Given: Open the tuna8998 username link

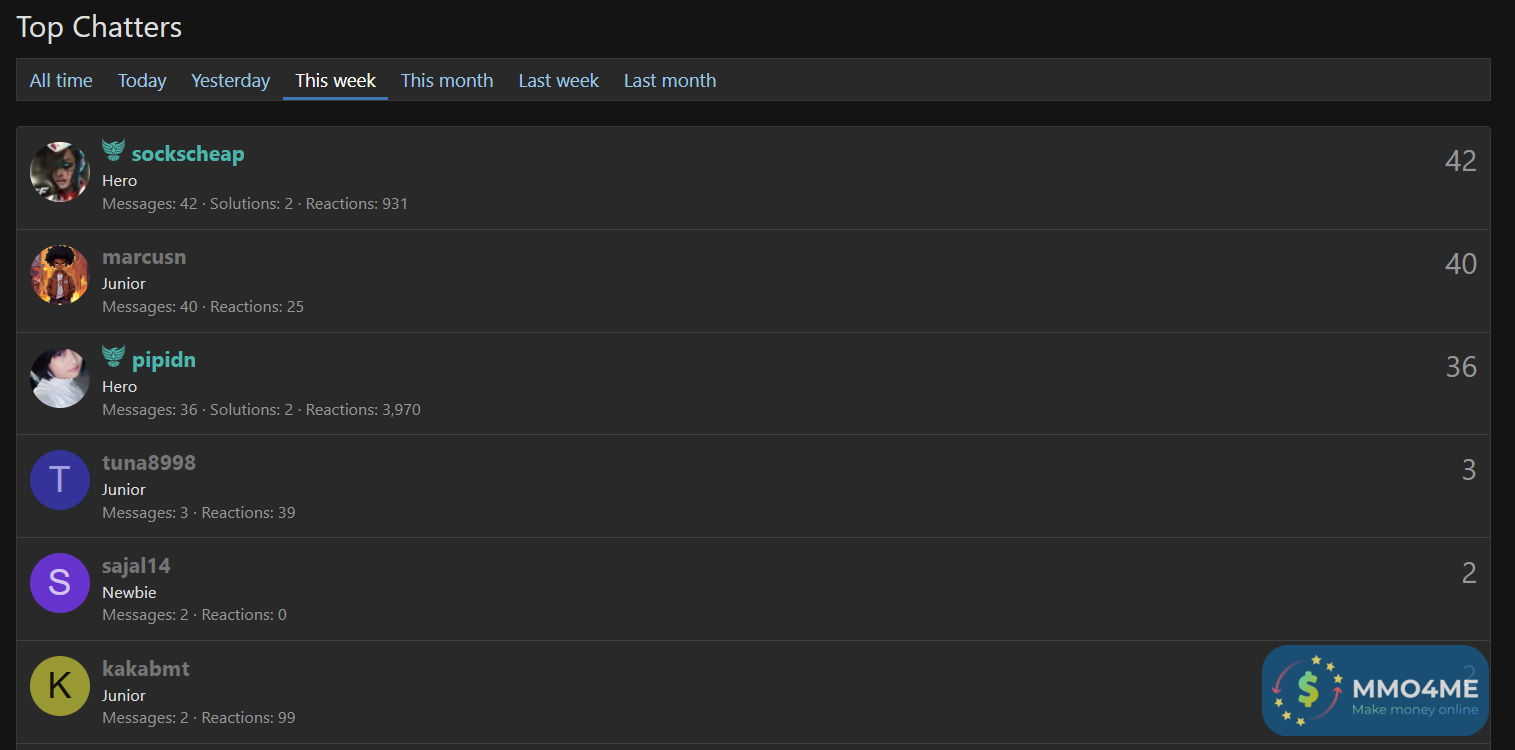Looking at the screenshot, I should [149, 463].
